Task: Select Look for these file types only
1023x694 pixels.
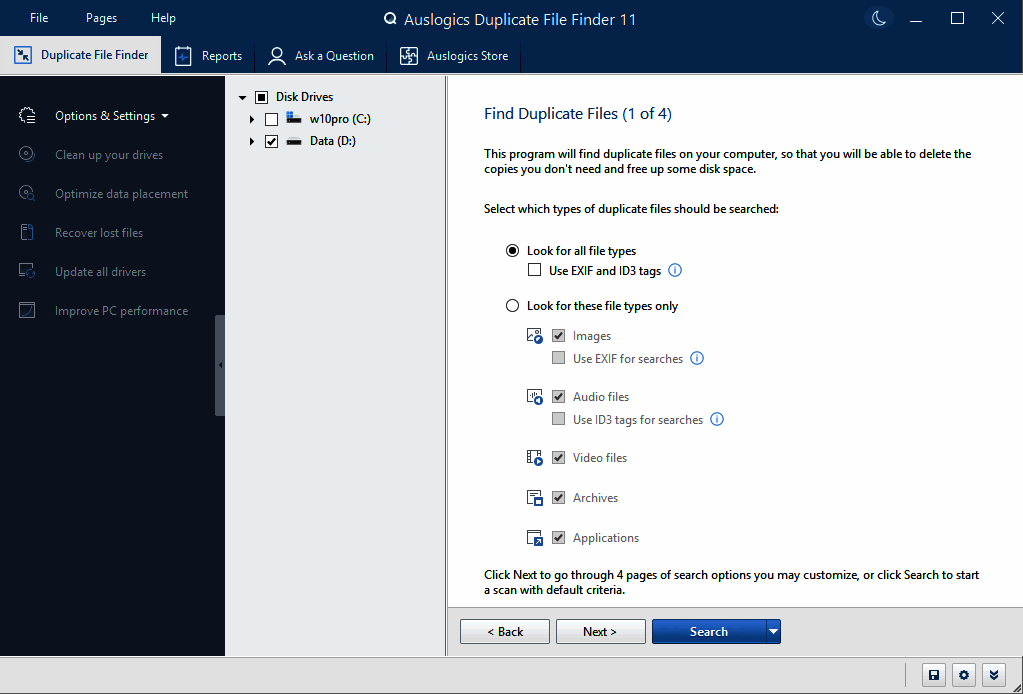Action: point(513,306)
